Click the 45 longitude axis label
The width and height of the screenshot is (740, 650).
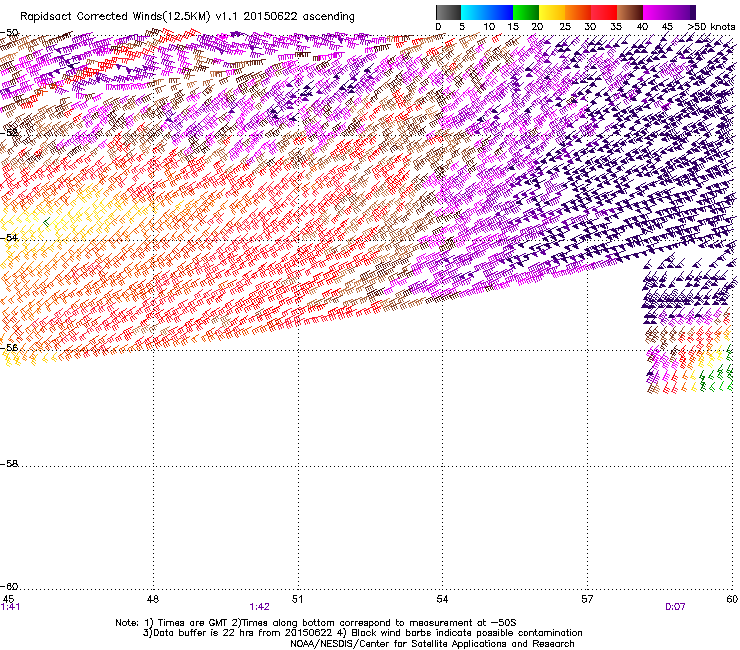coord(8,599)
